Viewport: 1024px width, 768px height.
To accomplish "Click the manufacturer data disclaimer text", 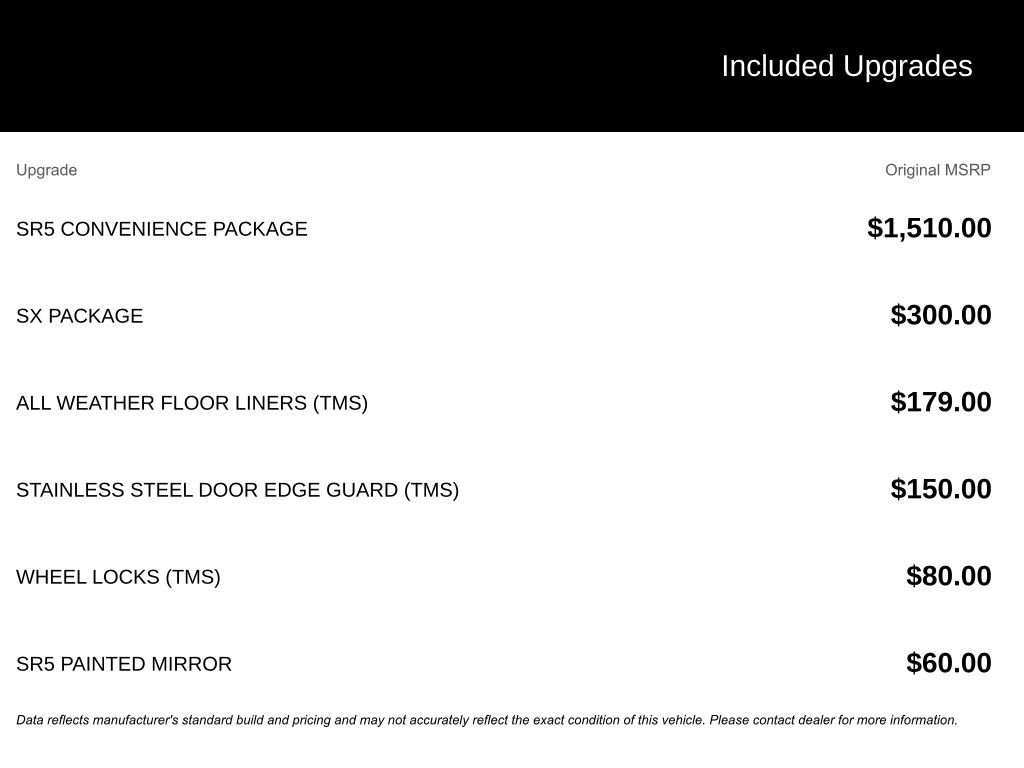I will coord(487,720).
